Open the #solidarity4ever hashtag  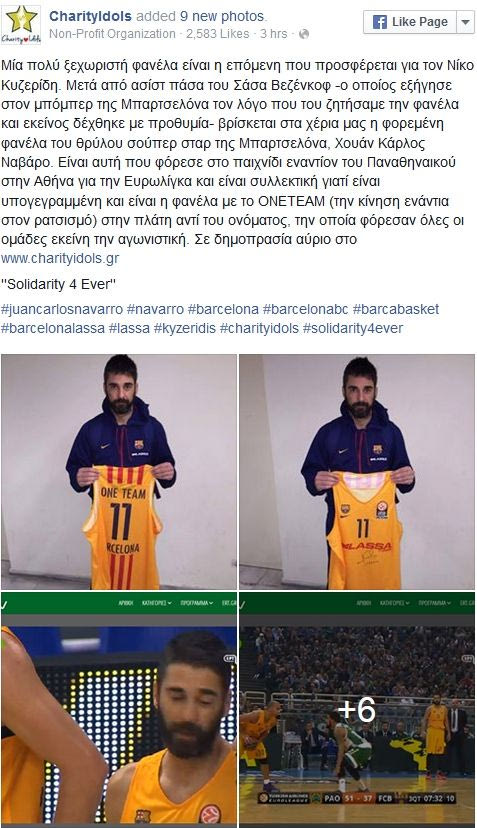click(x=353, y=328)
